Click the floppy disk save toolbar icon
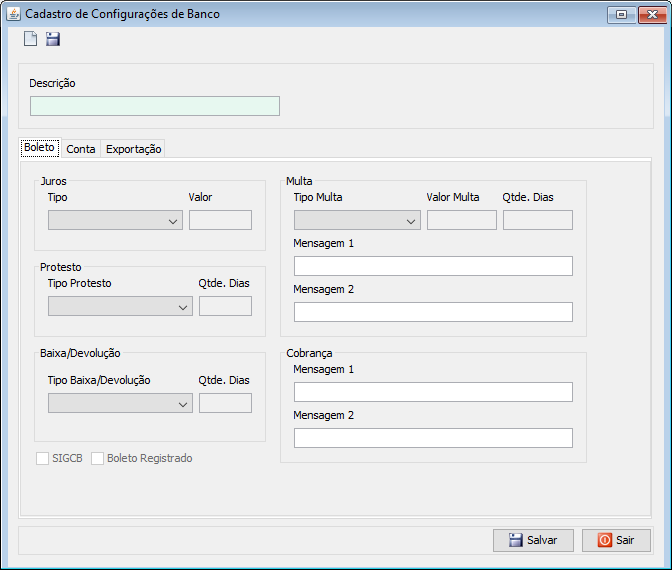Viewport: 672px width, 570px height. [x=53, y=39]
